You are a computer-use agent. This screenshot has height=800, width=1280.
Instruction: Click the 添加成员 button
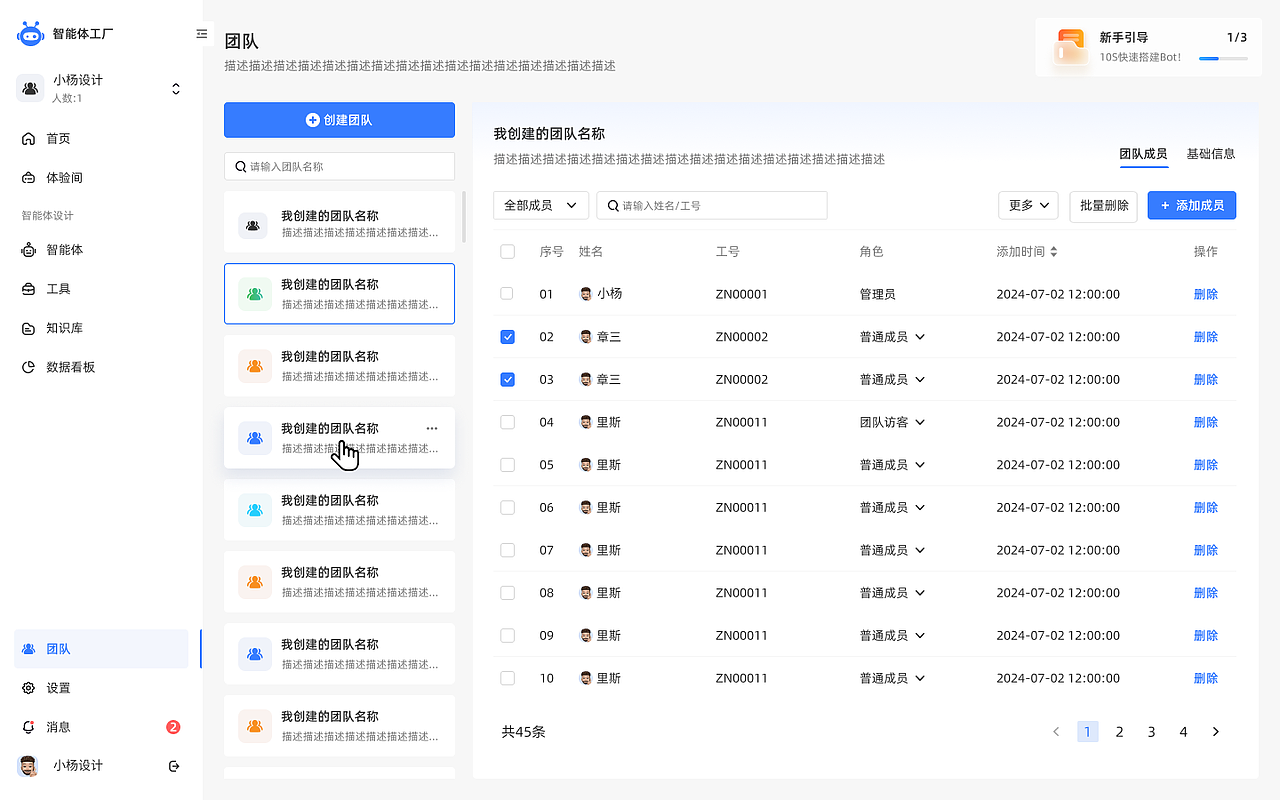point(1192,205)
